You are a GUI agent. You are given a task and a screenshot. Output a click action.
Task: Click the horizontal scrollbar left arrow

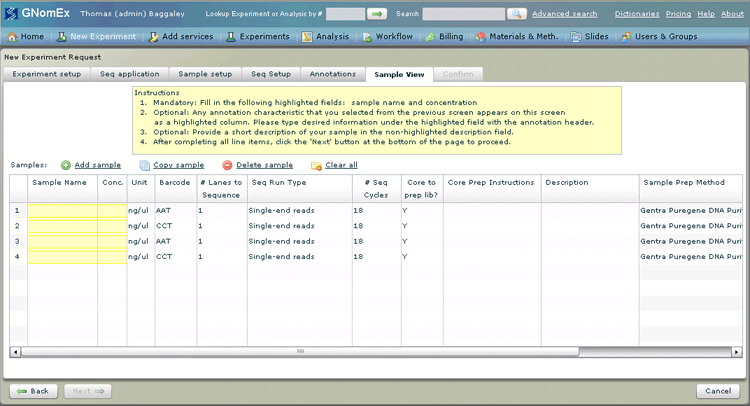click(15, 352)
